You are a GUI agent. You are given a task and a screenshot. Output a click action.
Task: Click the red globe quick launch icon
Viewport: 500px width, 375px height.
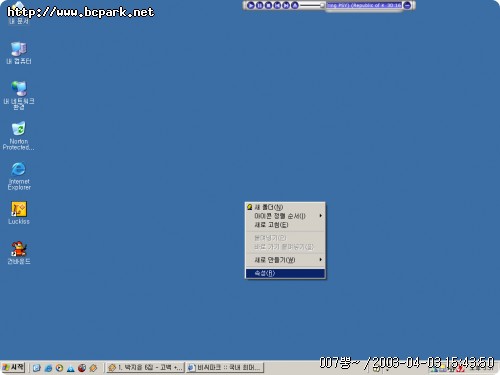(82, 368)
